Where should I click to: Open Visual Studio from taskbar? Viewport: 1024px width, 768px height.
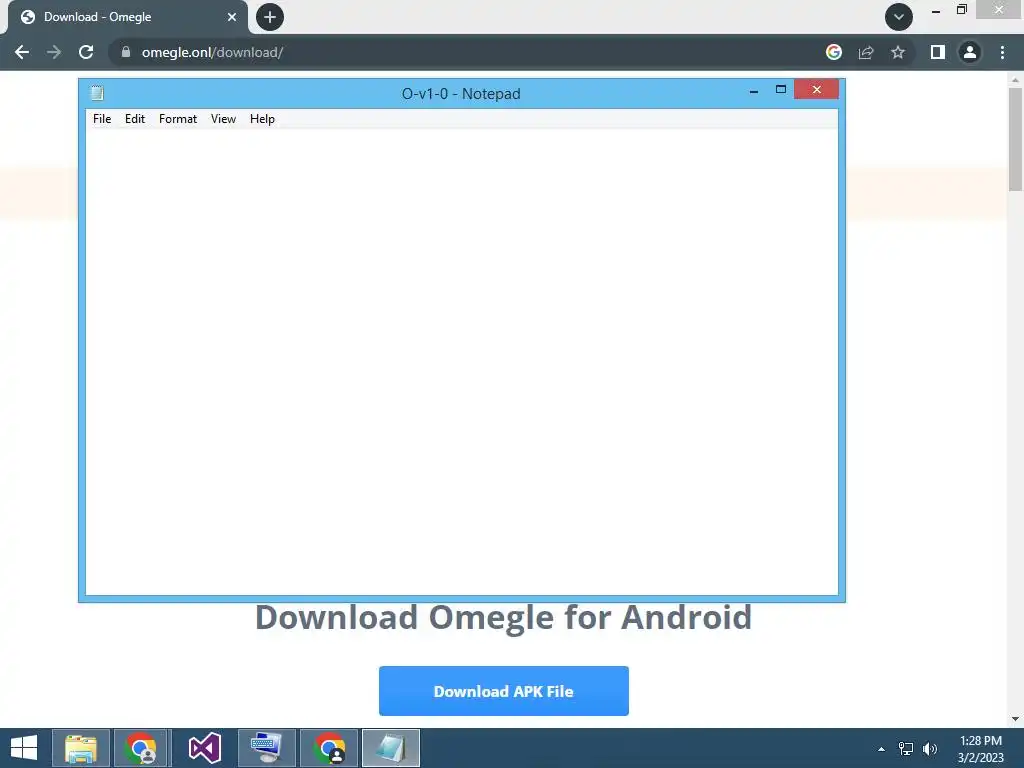click(x=204, y=748)
